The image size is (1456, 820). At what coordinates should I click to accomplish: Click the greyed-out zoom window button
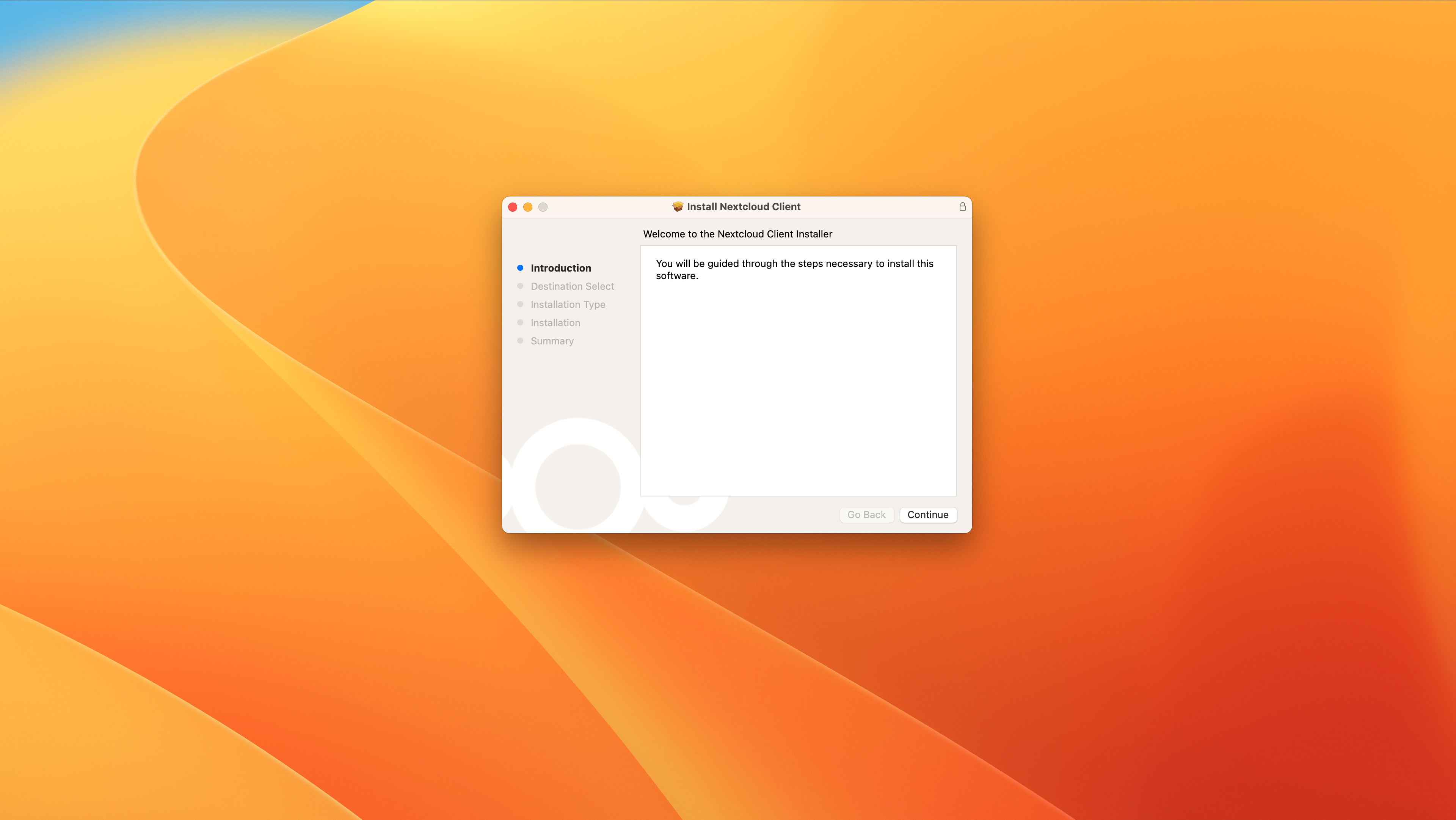click(x=543, y=207)
